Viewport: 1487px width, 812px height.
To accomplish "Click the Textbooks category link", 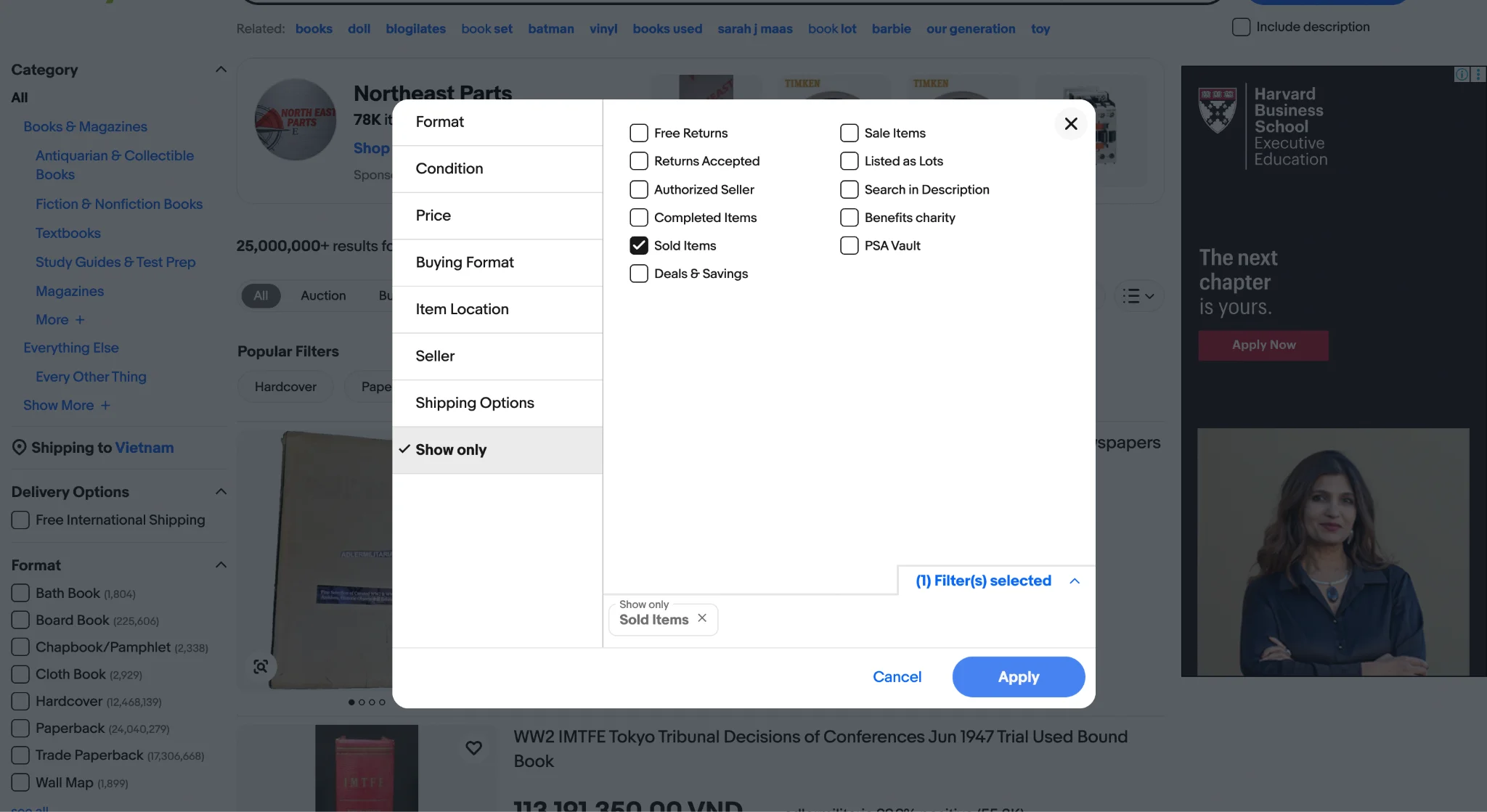I will click(68, 233).
